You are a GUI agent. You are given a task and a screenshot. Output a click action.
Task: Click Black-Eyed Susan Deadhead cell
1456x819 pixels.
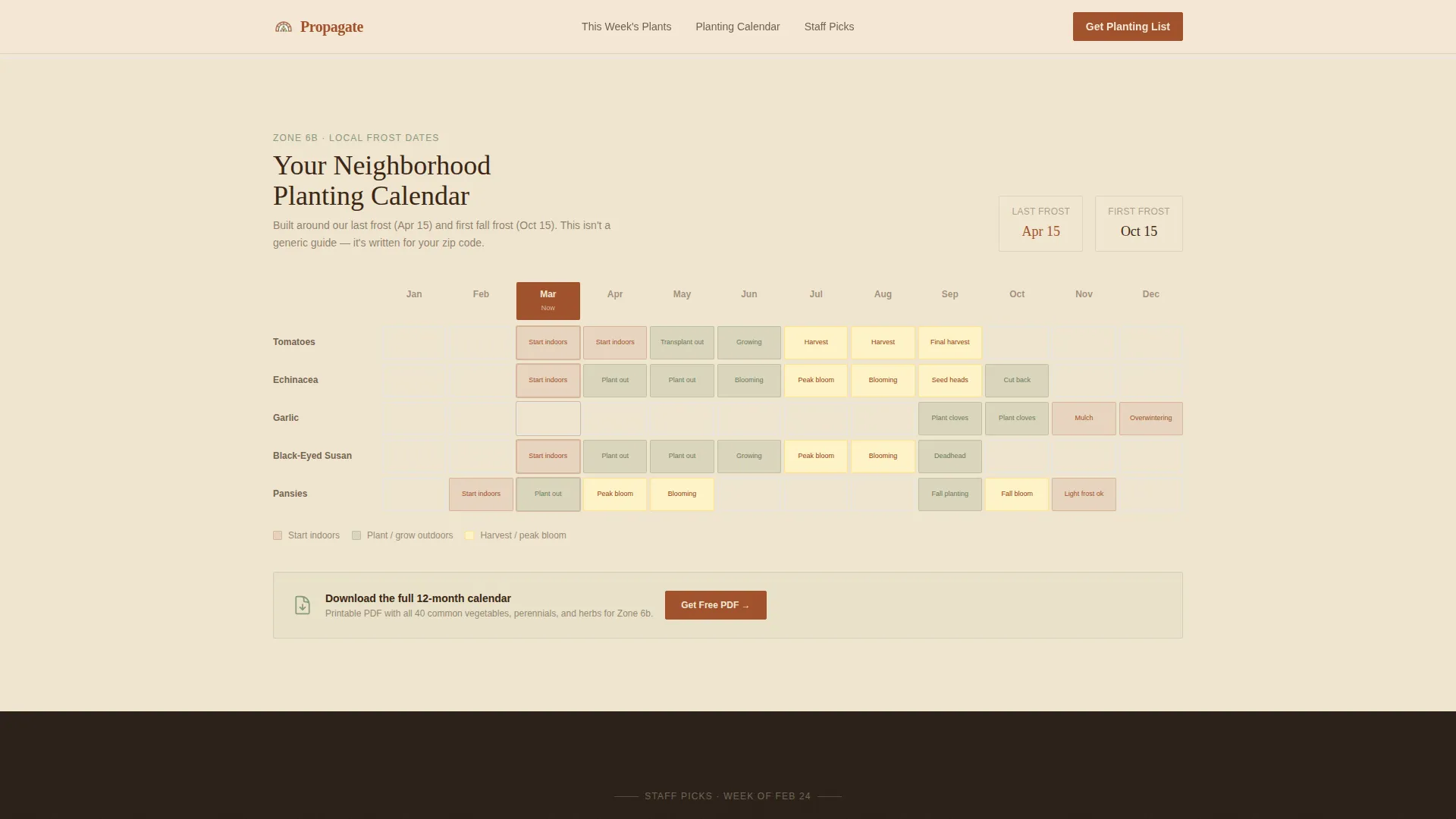pyautogui.click(x=950, y=457)
